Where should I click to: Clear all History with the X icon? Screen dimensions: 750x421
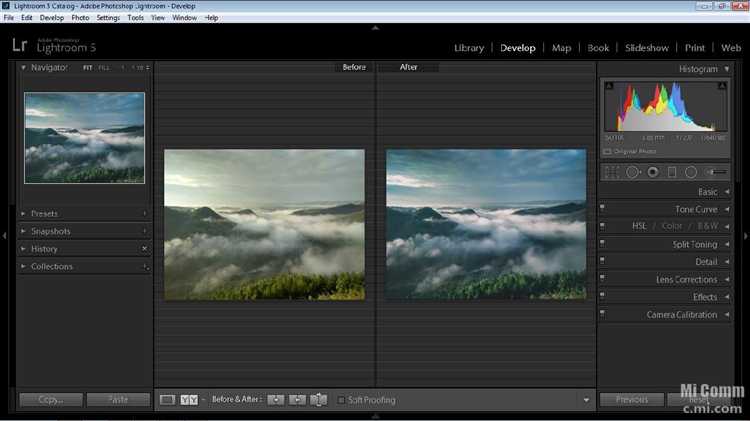point(144,249)
